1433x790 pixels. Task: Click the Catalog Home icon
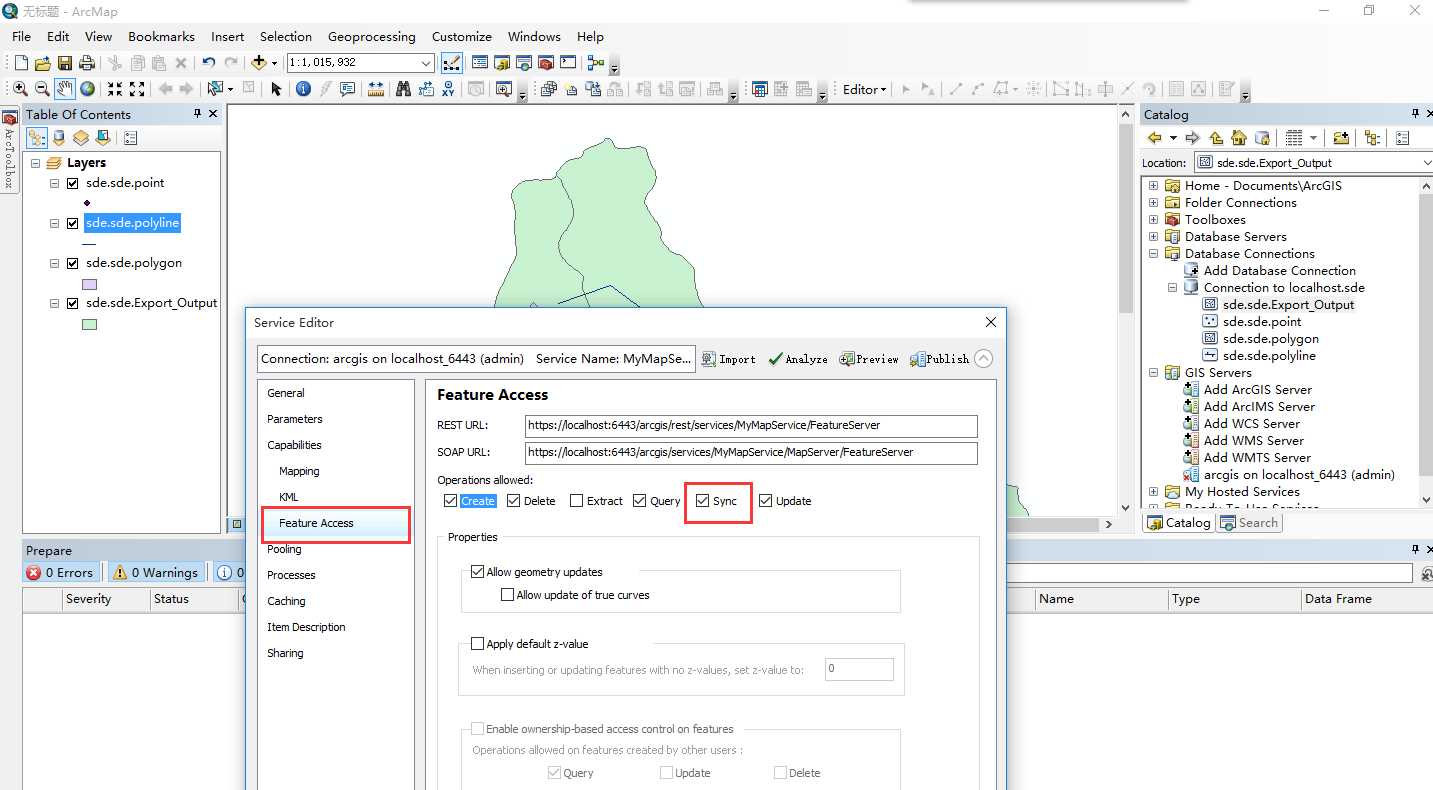pos(1239,138)
